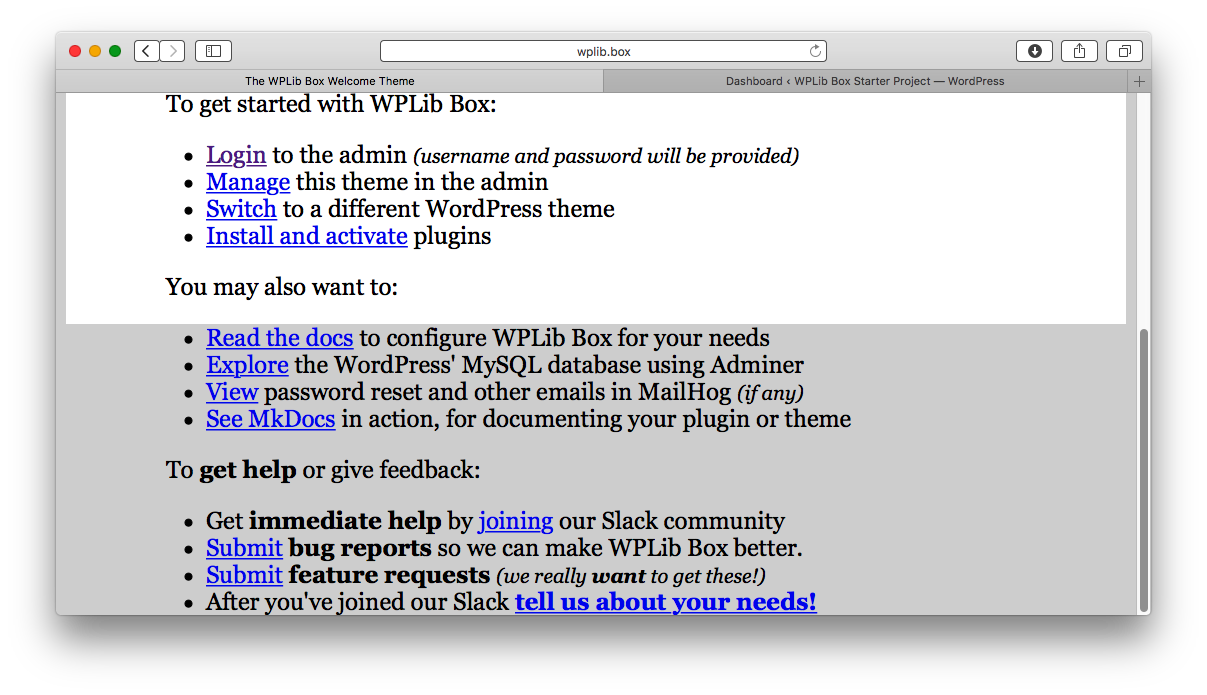Click Explore link for Adminer database
The height and width of the screenshot is (695, 1207).
click(x=247, y=365)
